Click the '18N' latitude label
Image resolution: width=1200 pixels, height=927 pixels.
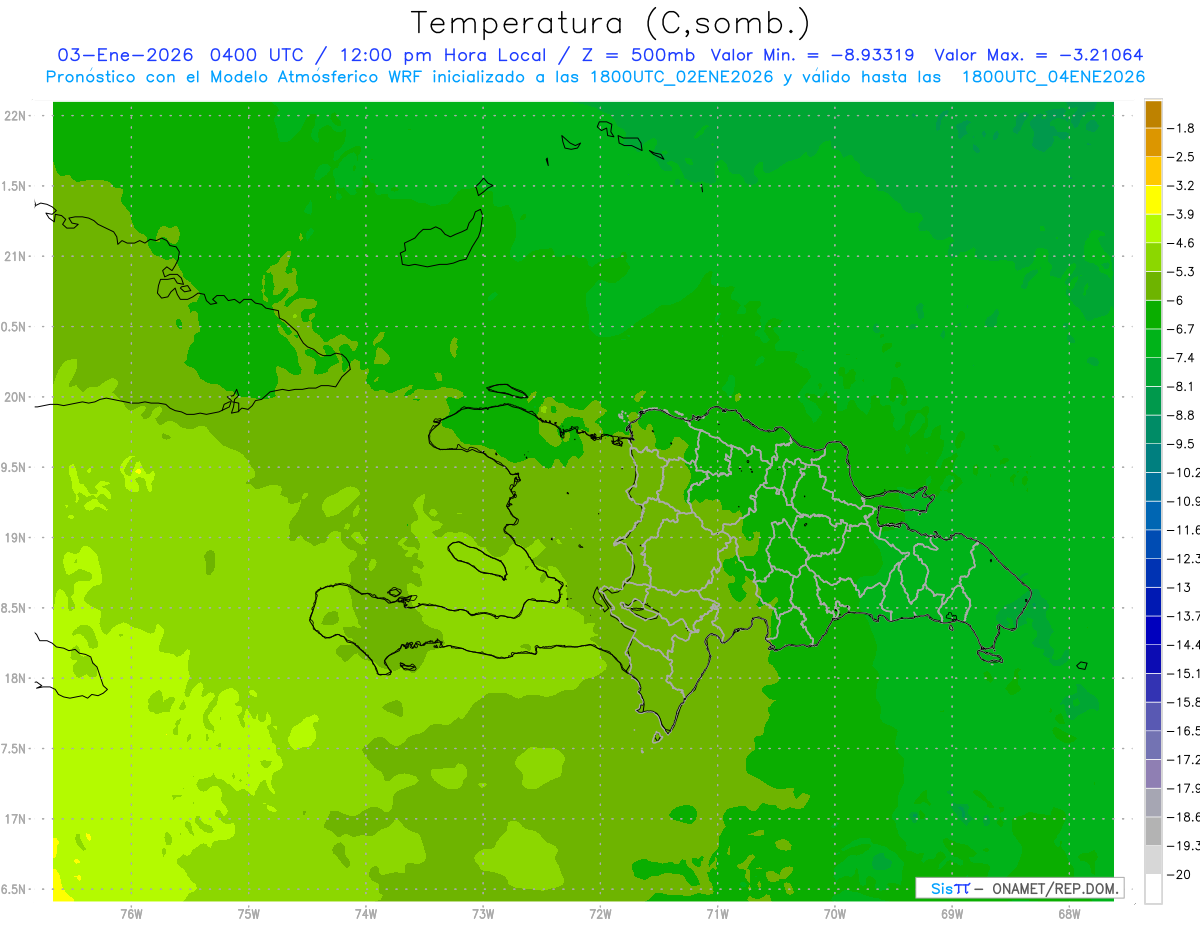click(x=15, y=678)
